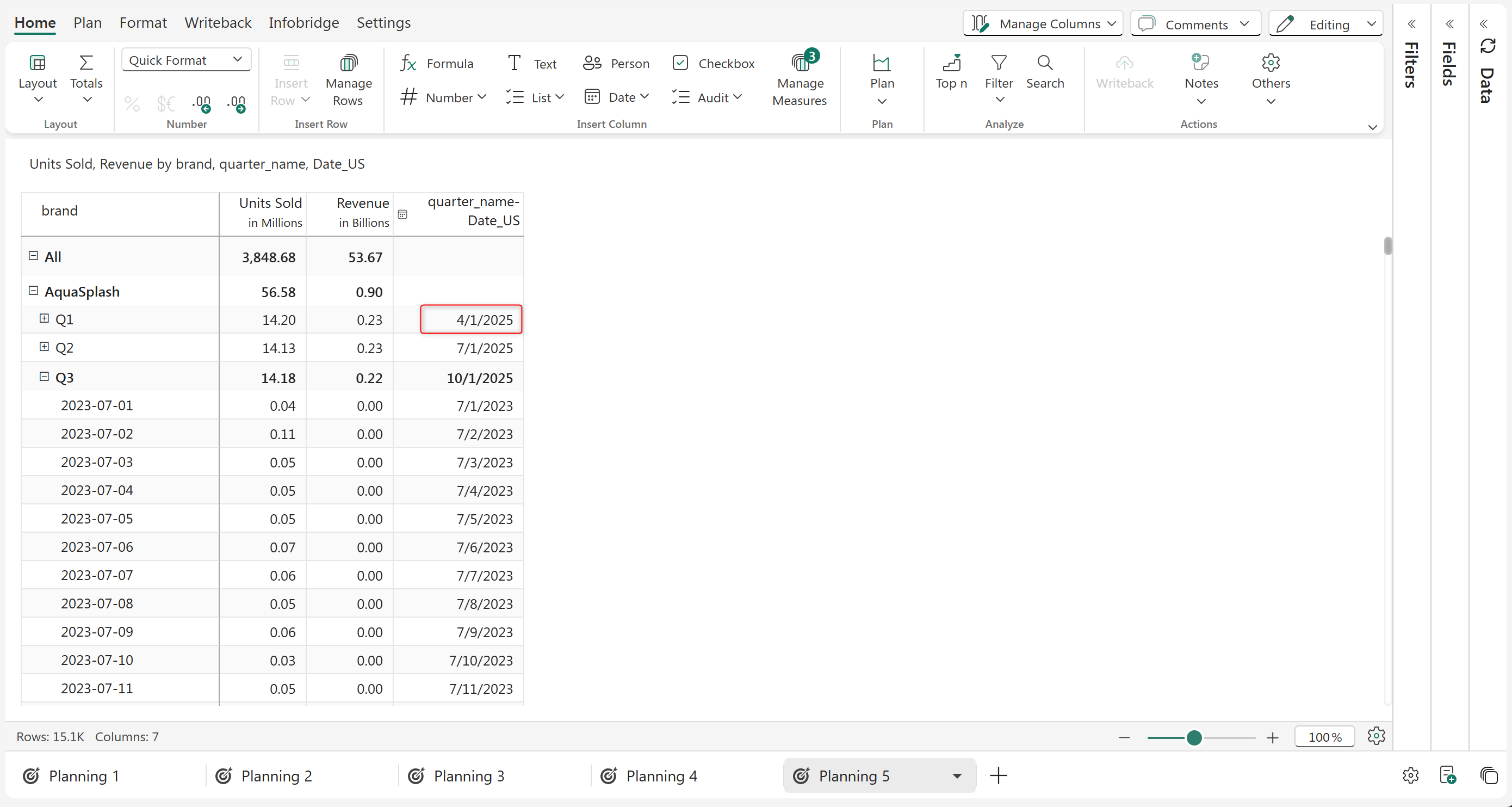
Task: Insert a Checkbox column
Action: point(713,64)
